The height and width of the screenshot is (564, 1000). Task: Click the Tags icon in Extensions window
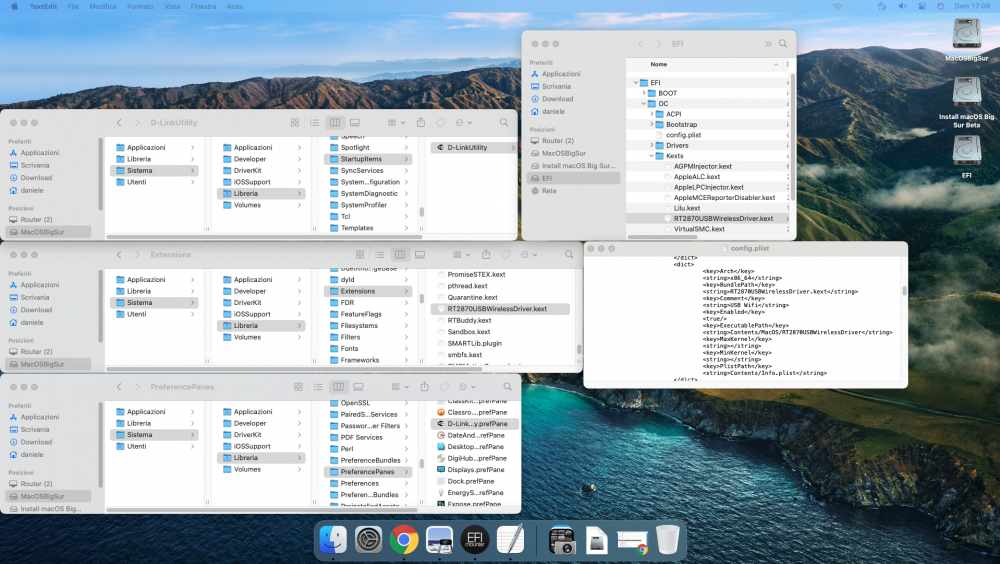pyautogui.click(x=506, y=255)
